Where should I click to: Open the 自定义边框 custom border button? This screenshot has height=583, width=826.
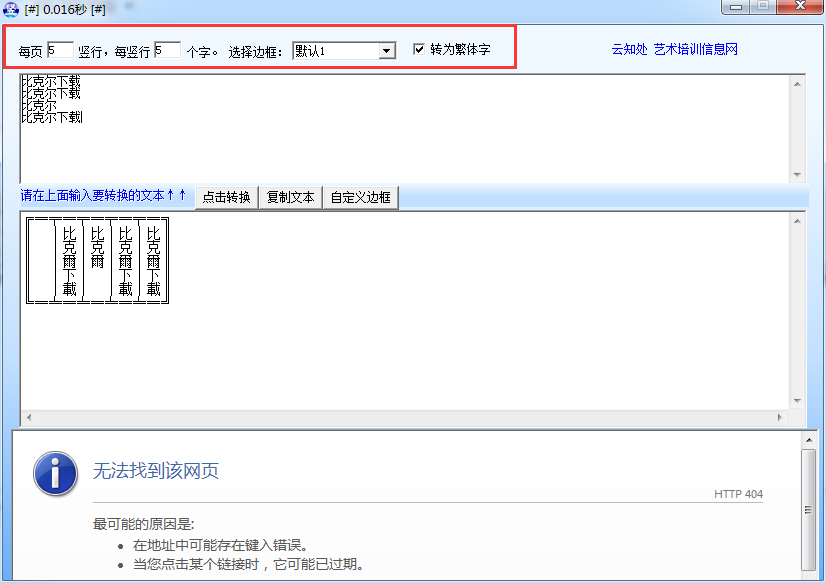360,197
